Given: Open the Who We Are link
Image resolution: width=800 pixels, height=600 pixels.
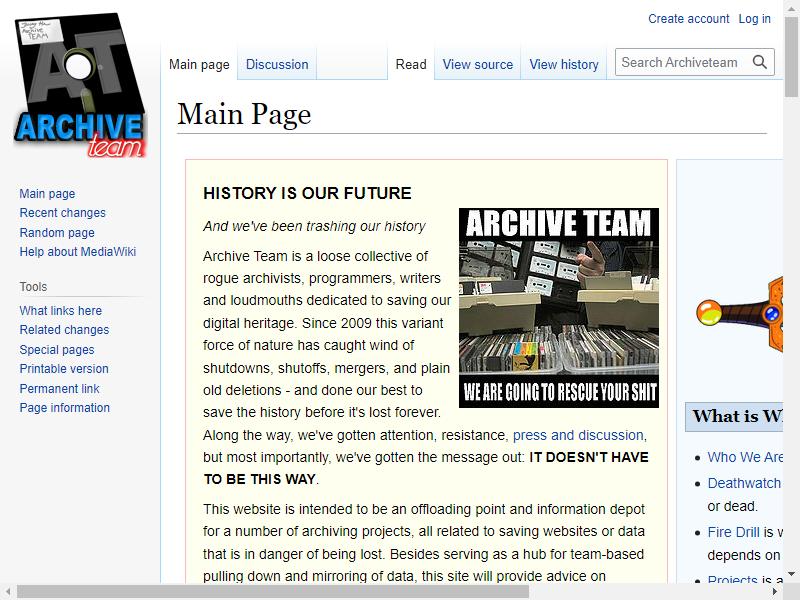Looking at the screenshot, I should pyautogui.click(x=745, y=457).
